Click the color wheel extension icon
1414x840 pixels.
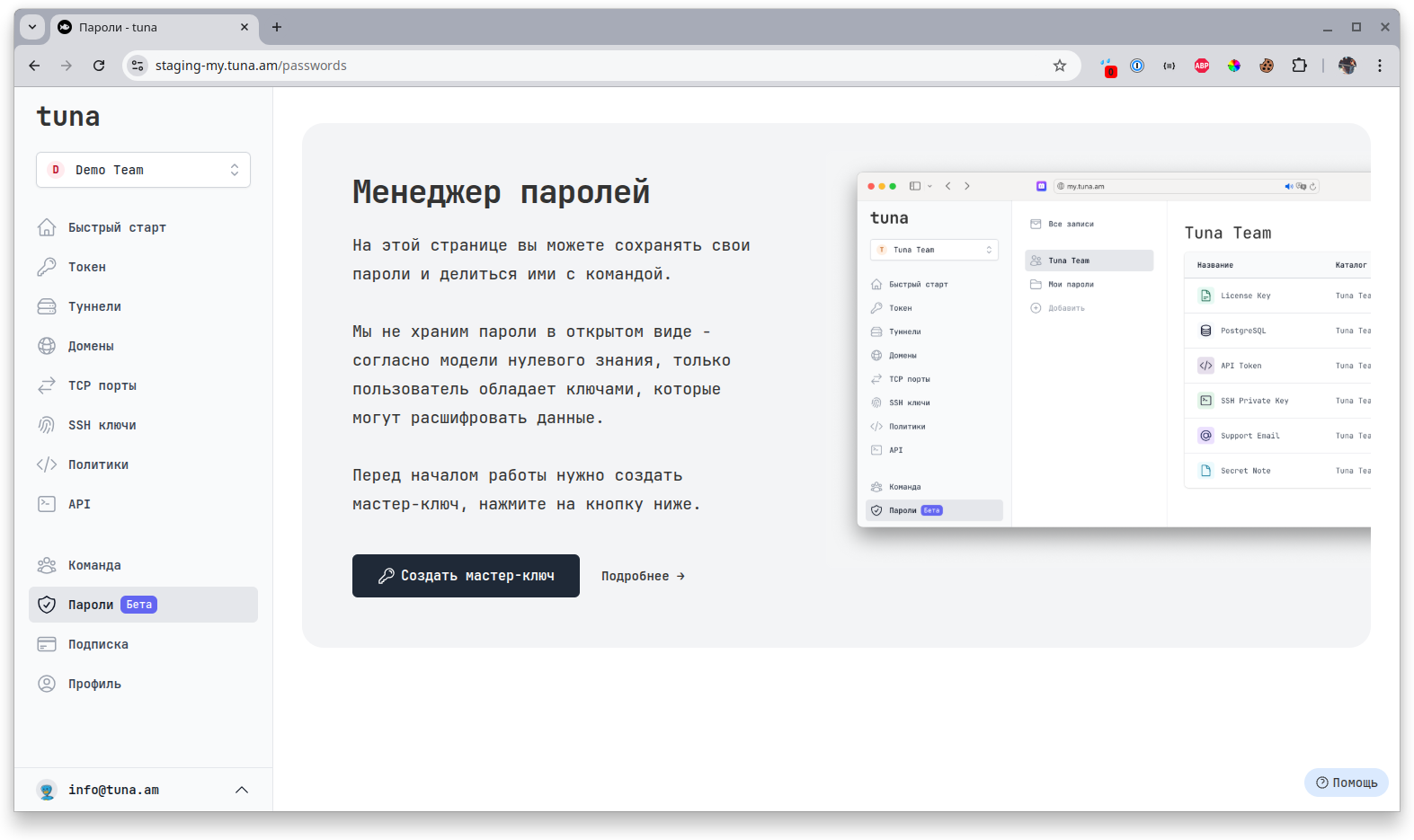(x=1234, y=66)
